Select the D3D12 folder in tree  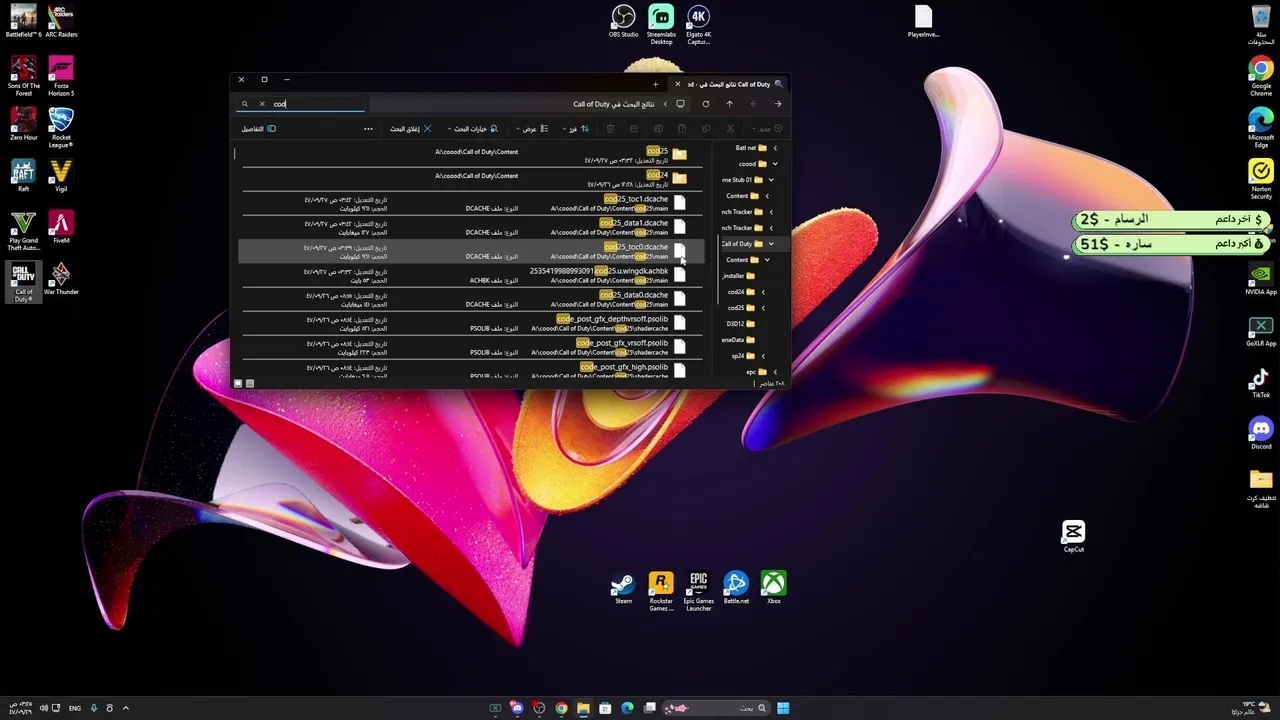[741, 324]
